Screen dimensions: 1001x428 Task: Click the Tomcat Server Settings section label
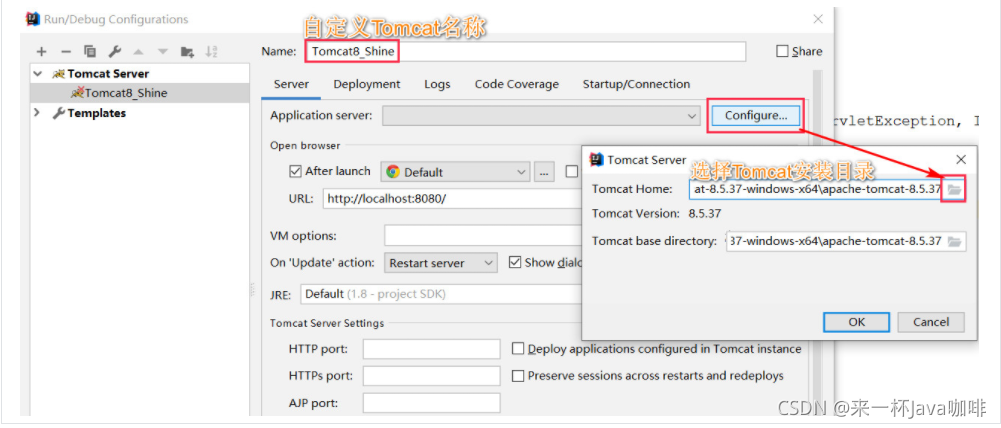click(x=327, y=323)
